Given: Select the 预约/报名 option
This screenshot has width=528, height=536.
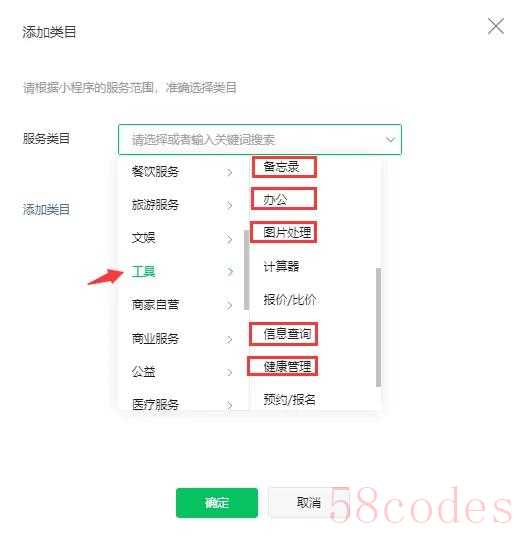Looking at the screenshot, I should click(x=289, y=399).
